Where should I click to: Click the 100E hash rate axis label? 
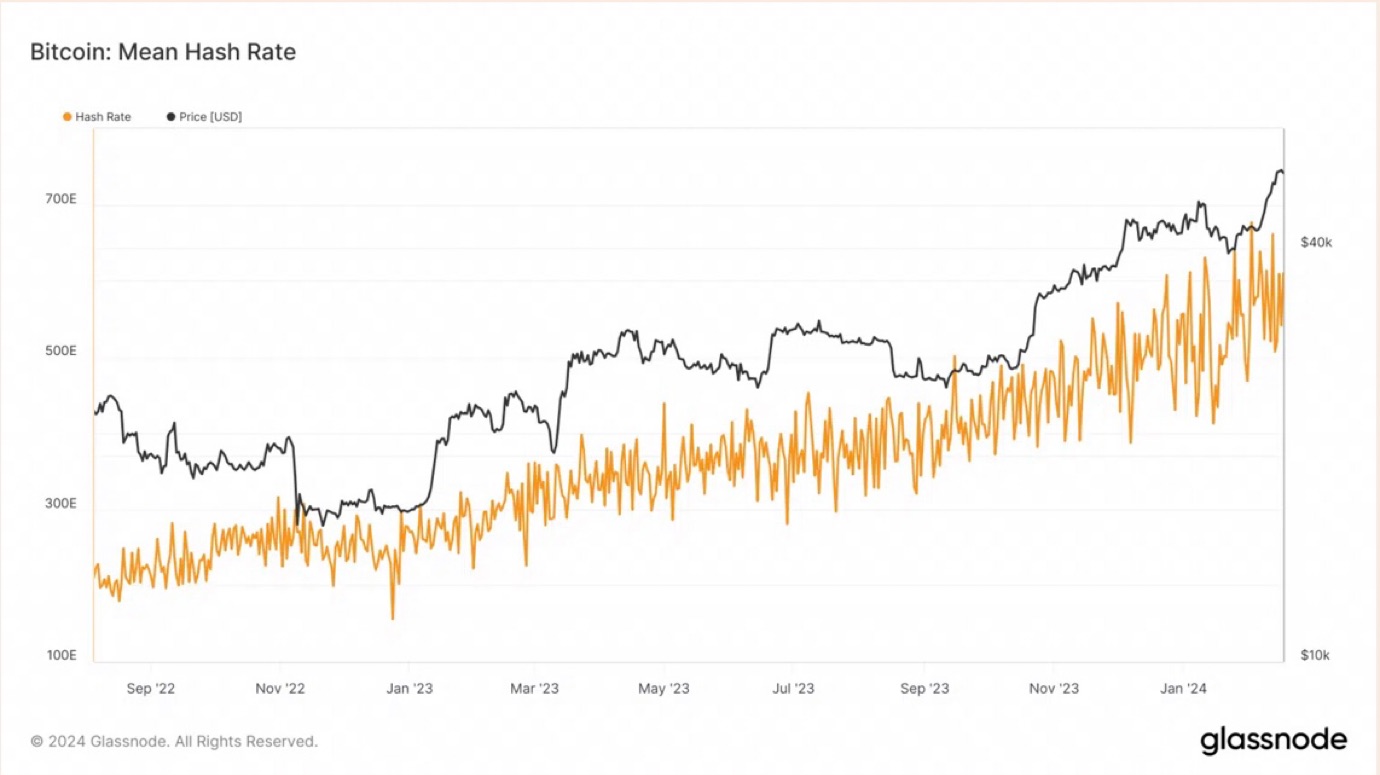coord(60,655)
